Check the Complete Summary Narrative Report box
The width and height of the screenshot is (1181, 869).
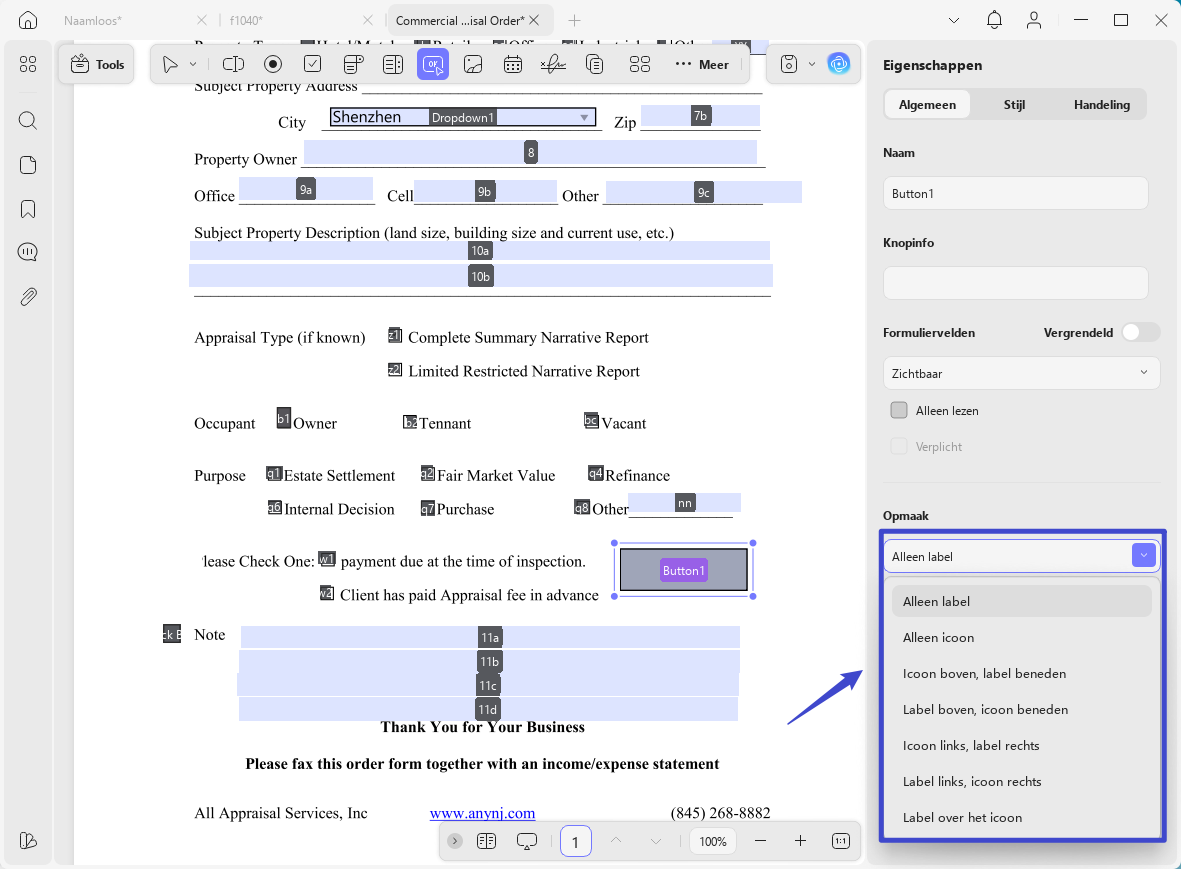click(x=395, y=335)
